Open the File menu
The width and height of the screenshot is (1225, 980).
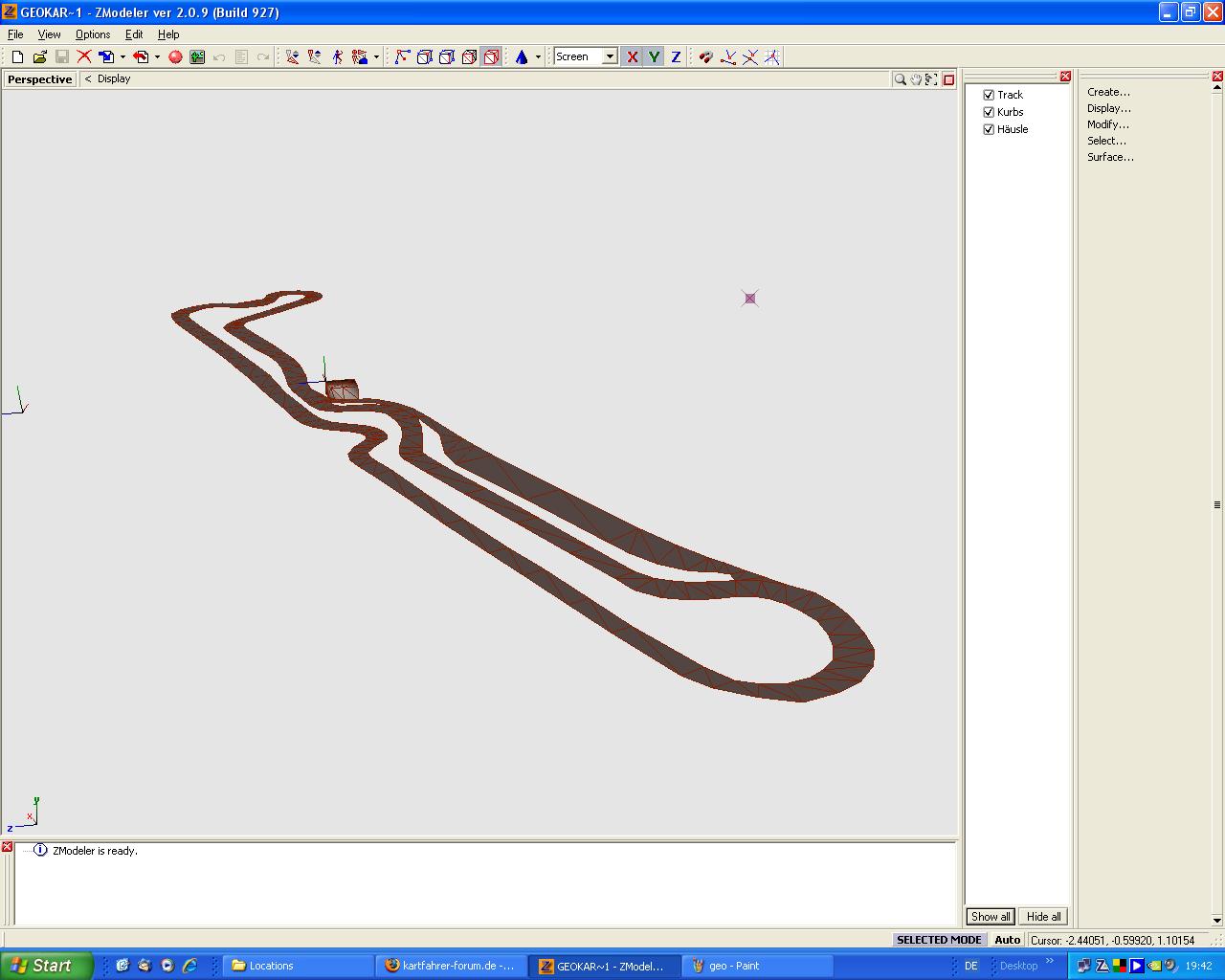[15, 34]
